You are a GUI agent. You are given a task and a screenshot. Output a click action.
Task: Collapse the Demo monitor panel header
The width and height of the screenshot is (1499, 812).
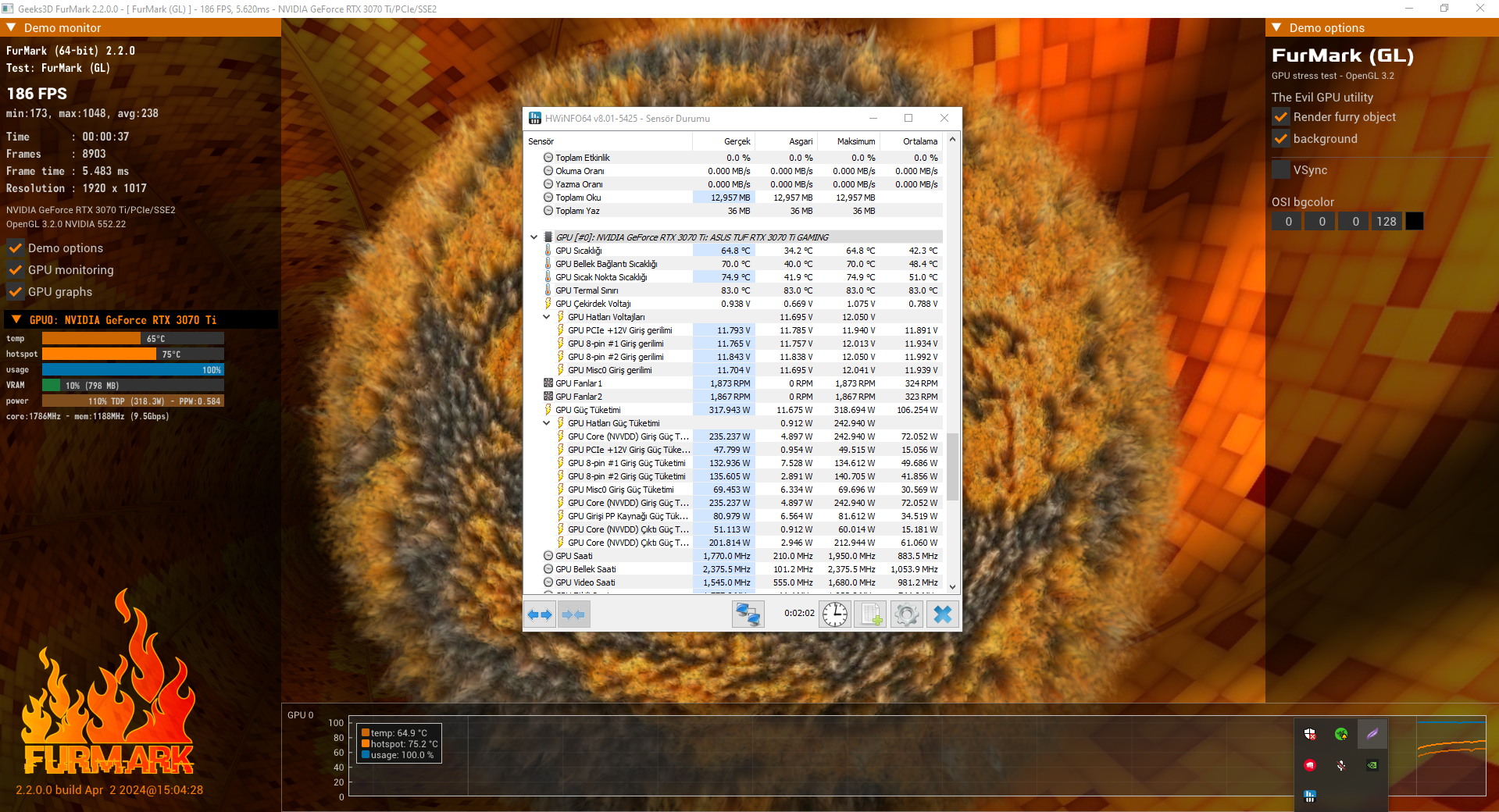coord(11,27)
